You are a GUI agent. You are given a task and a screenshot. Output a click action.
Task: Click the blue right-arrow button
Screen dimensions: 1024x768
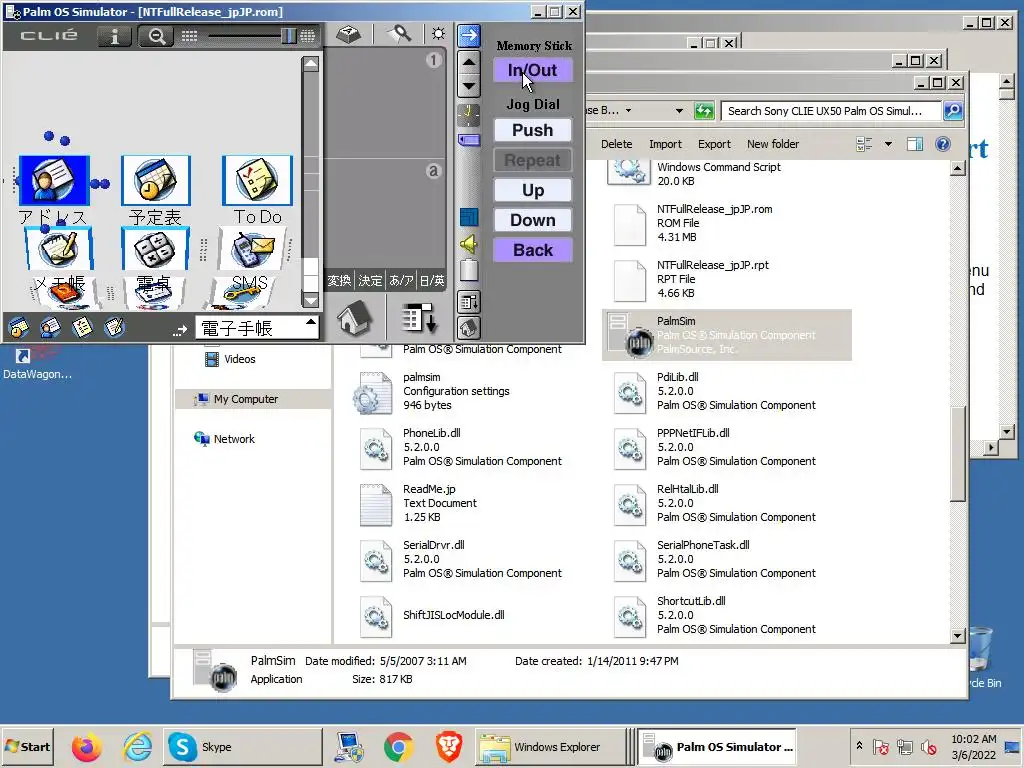(469, 35)
